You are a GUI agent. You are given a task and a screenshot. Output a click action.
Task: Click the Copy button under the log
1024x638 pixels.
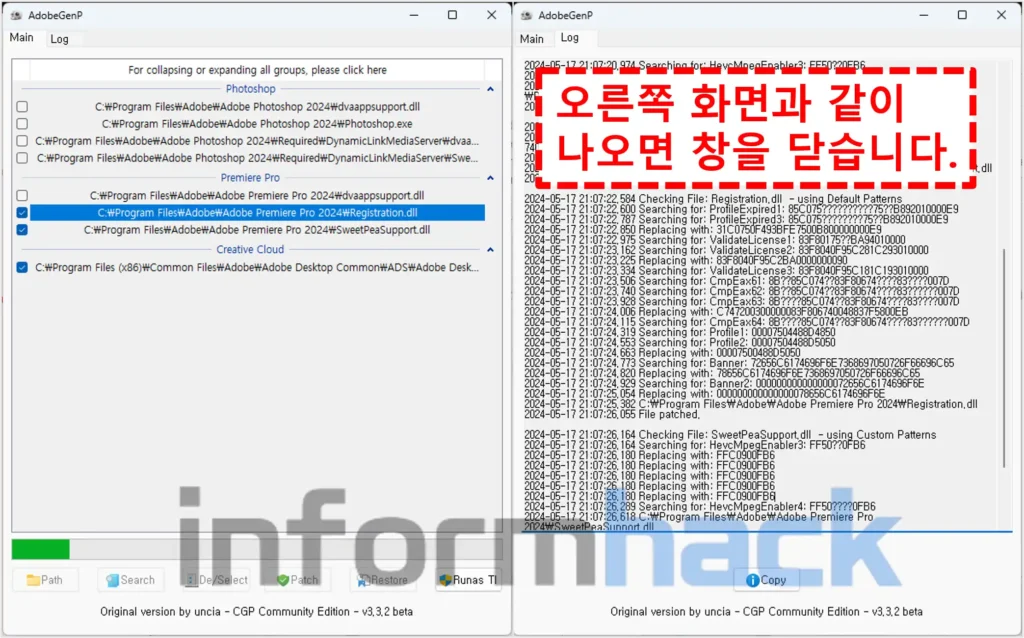(x=767, y=580)
